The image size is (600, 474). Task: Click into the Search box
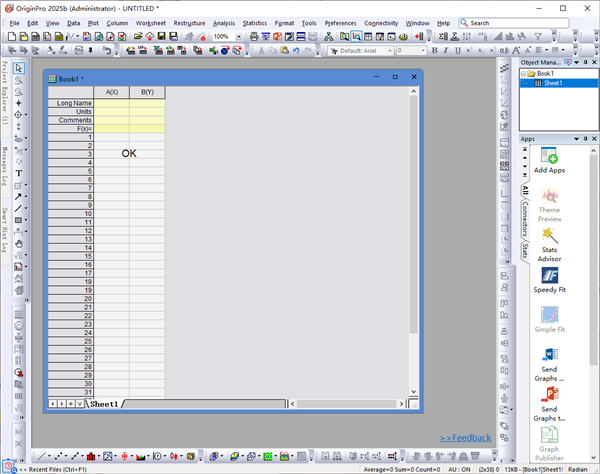point(514,23)
